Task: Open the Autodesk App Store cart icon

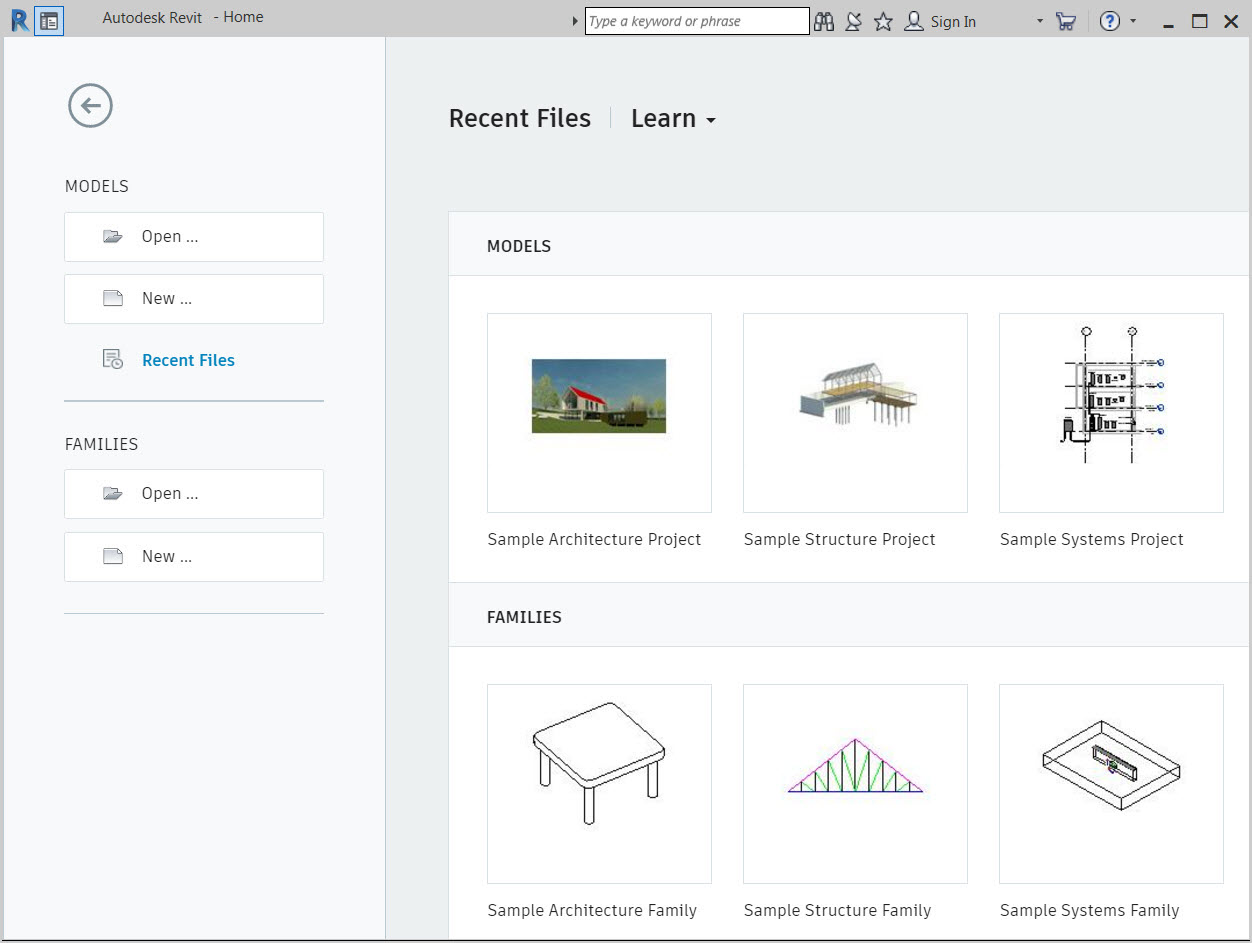Action: 1066,21
